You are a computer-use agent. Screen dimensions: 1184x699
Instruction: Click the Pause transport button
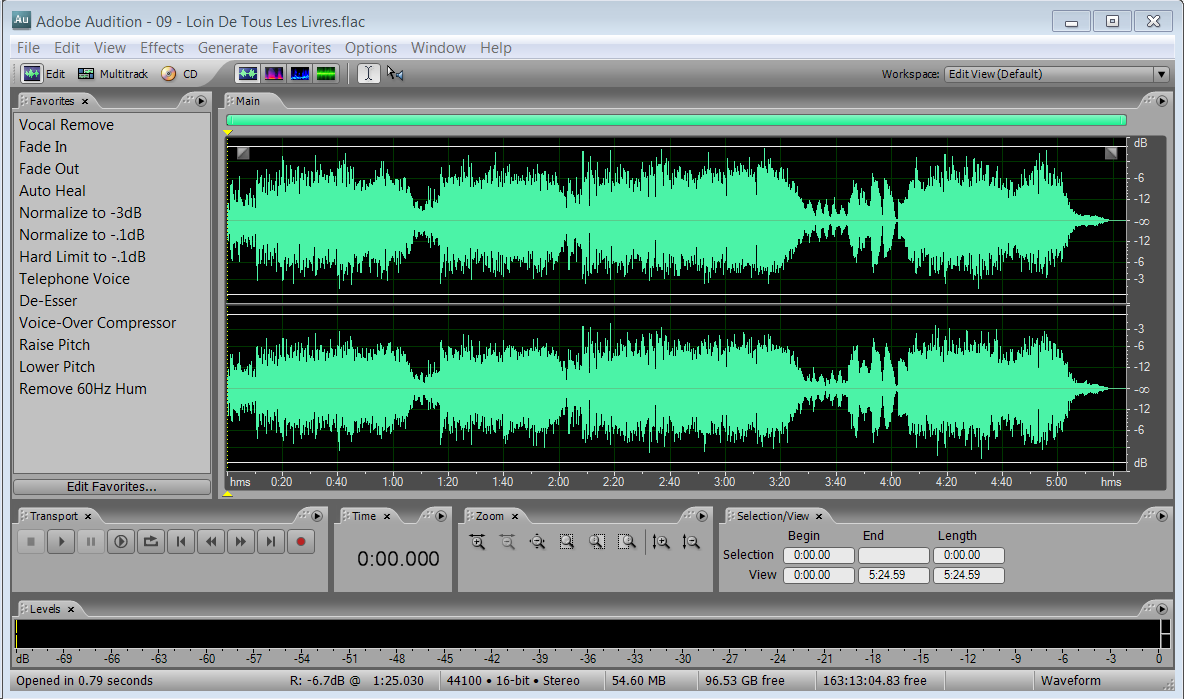[x=91, y=541]
